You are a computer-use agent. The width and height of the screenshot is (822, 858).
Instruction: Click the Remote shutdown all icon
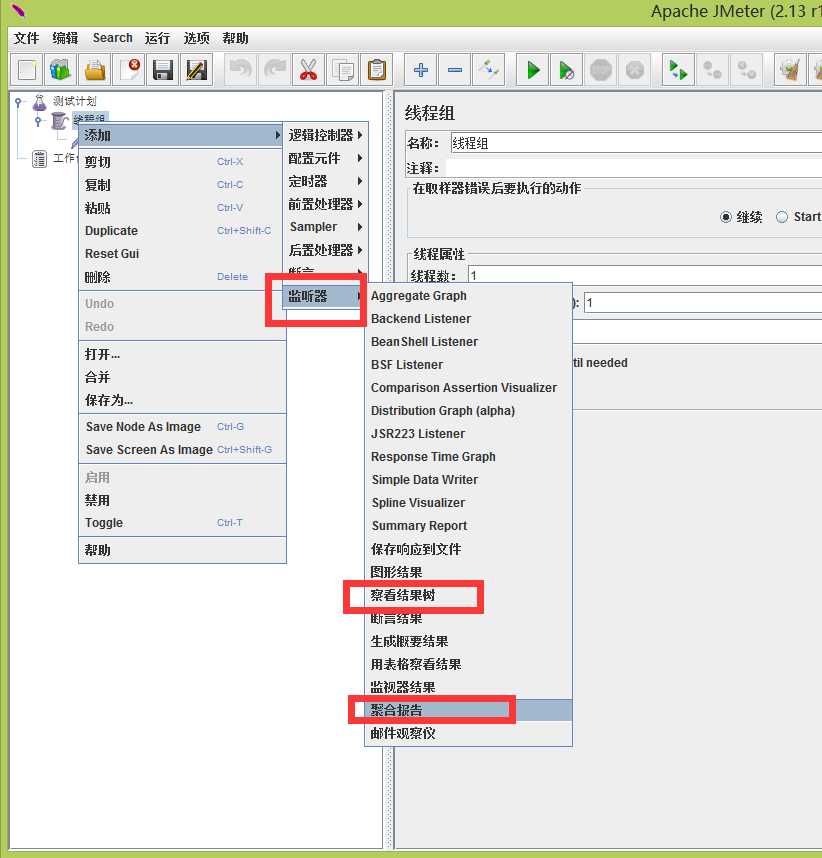(746, 71)
